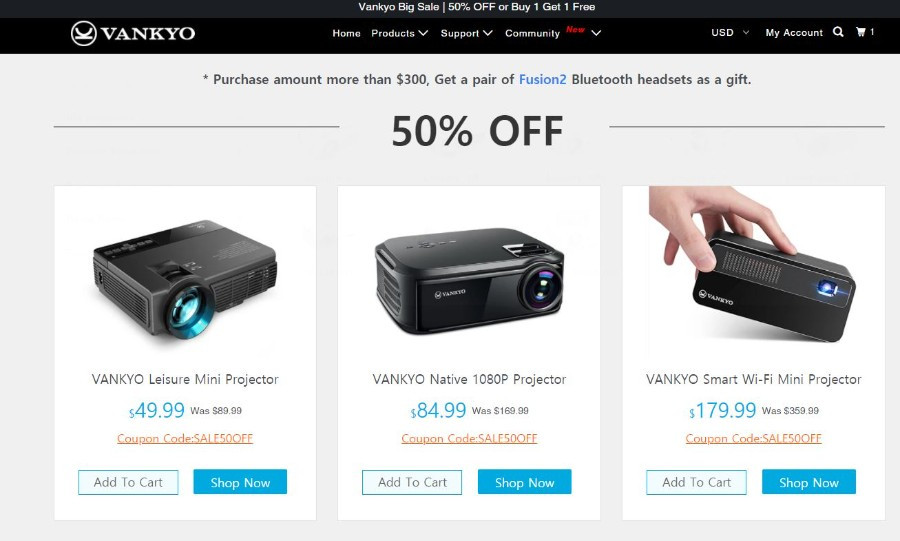This screenshot has height=541, width=900.
Task: Open the search magnifier icon
Action: click(x=838, y=32)
